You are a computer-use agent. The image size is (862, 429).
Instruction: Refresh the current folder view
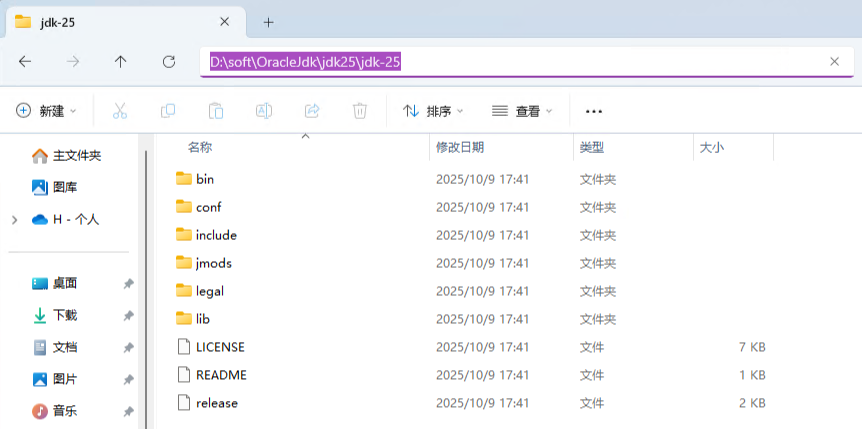tap(169, 62)
